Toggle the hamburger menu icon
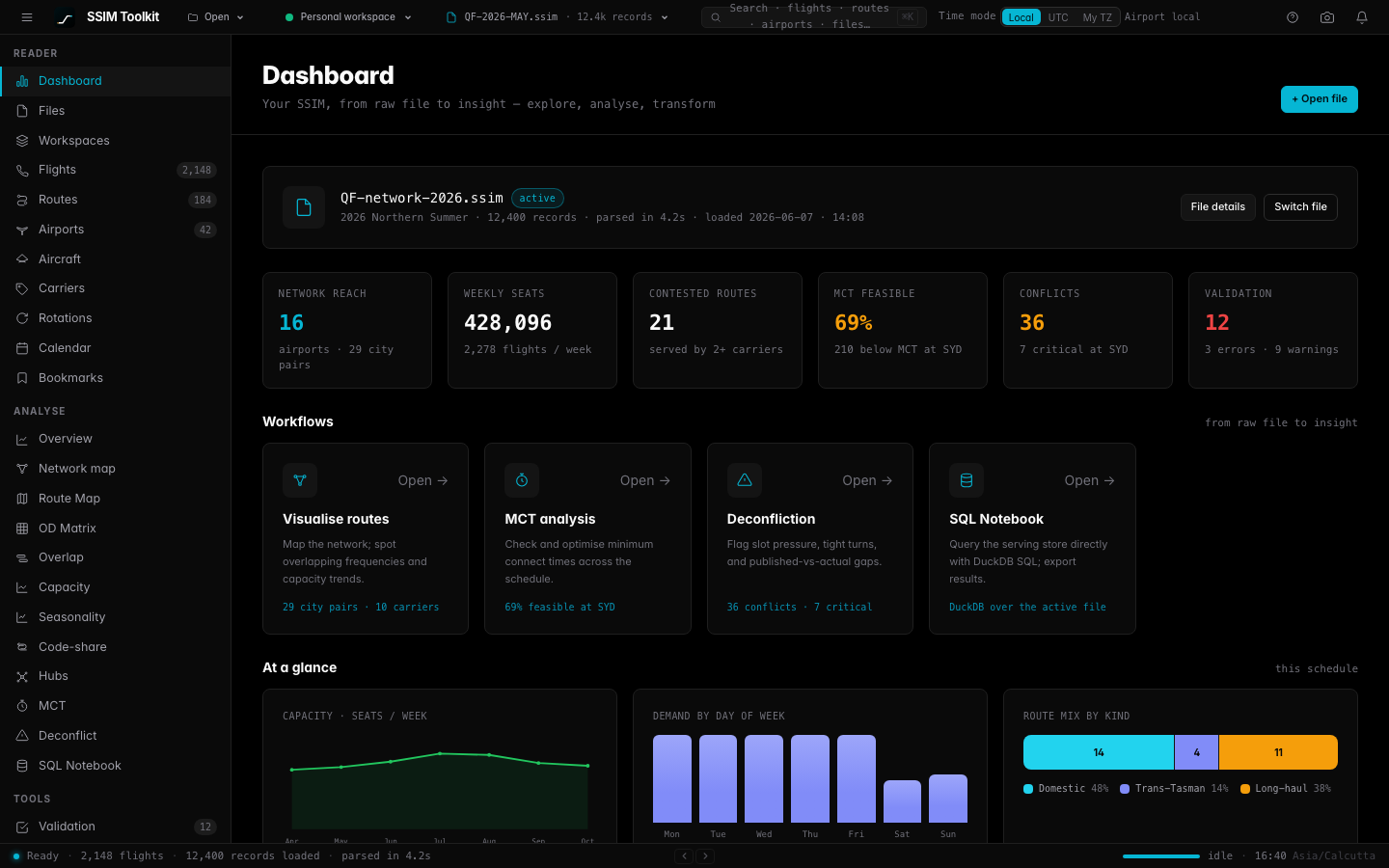Image resolution: width=1389 pixels, height=868 pixels. coord(27,17)
